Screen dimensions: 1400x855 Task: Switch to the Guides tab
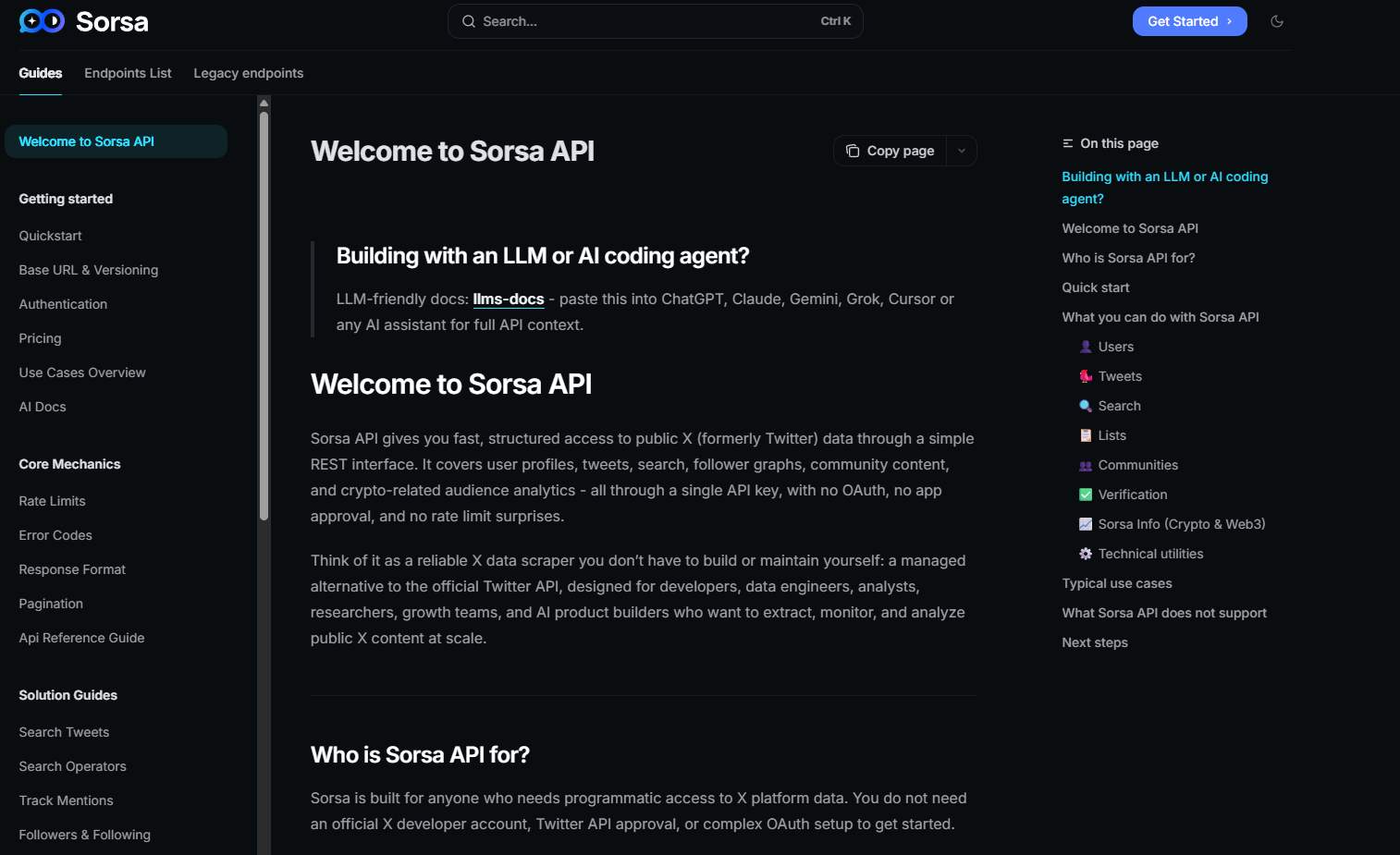pyautogui.click(x=41, y=73)
